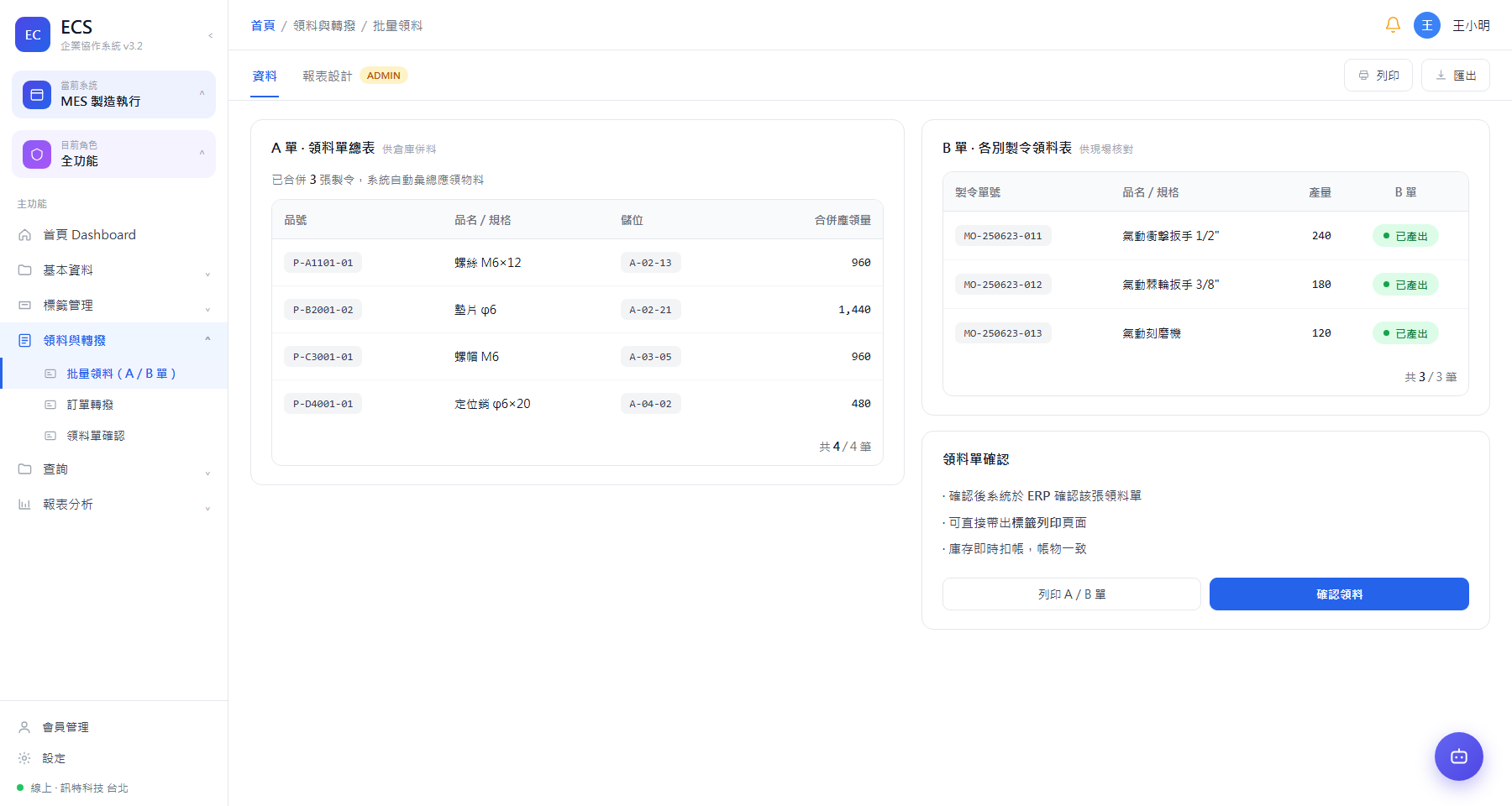The height and width of the screenshot is (806, 1512).
Task: Click the 列印 button
Action: [x=1378, y=76]
